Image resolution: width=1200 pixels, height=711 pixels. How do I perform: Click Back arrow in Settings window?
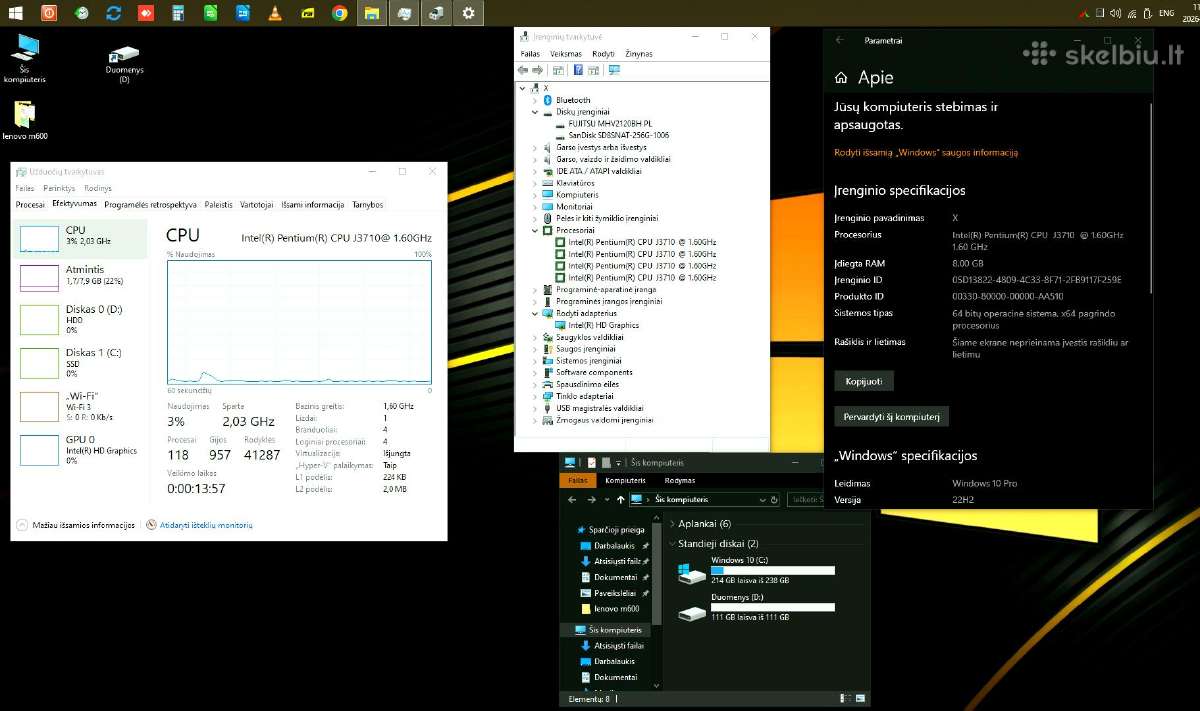pos(839,41)
